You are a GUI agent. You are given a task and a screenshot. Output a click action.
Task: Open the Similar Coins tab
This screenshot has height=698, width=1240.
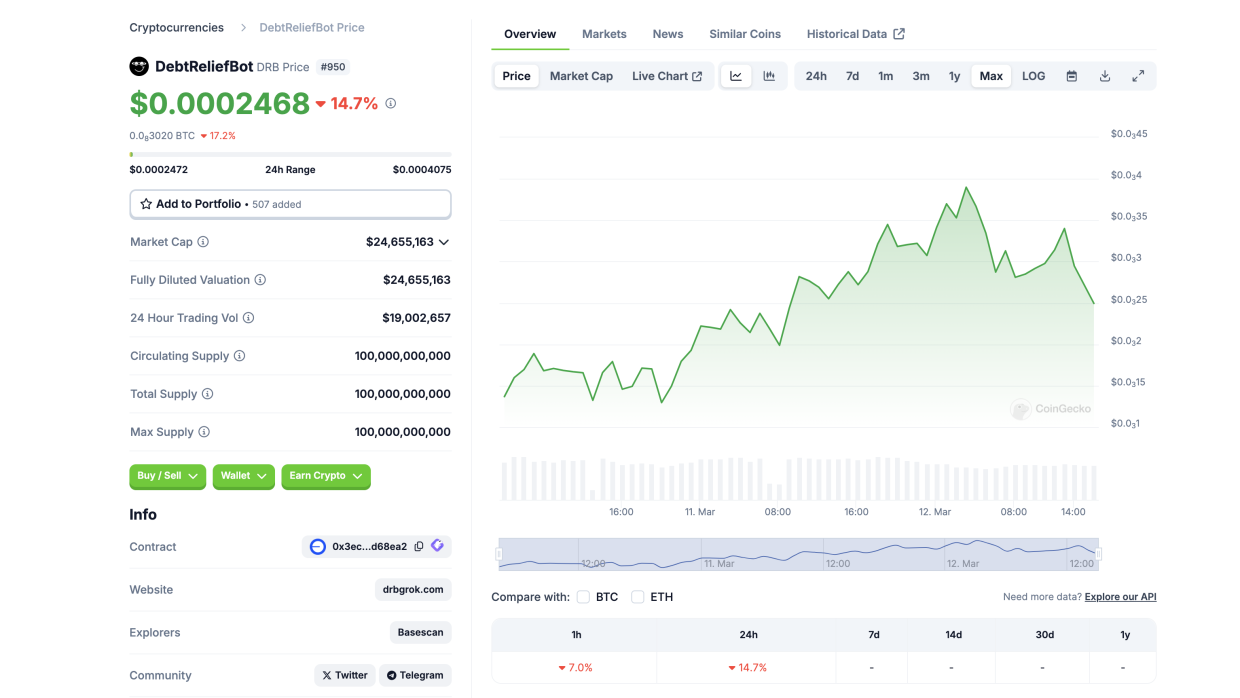pyautogui.click(x=745, y=34)
